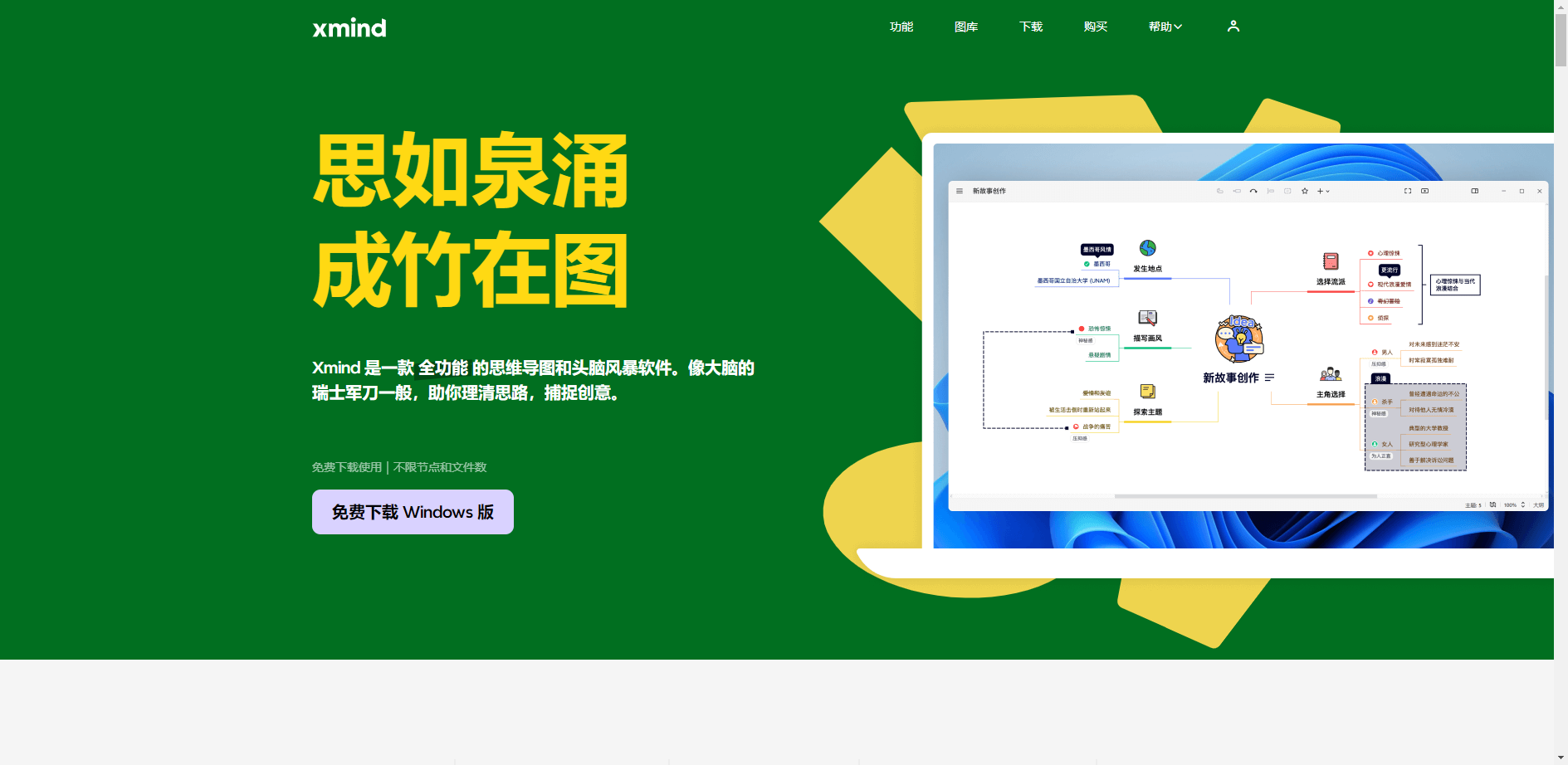
Task: Click the 大纲 outline label in mockup status bar
Action: click(1538, 504)
